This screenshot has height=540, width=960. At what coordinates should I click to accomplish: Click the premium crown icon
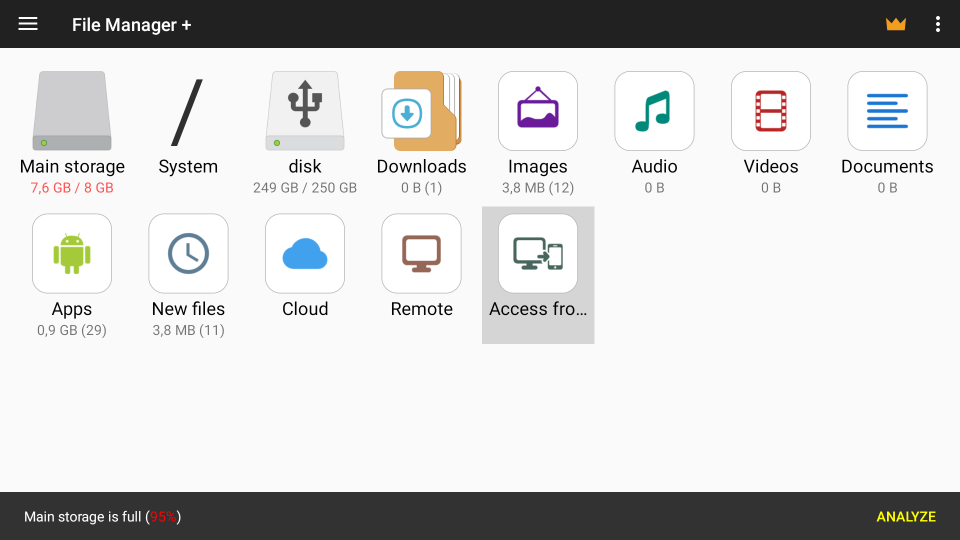pos(895,24)
